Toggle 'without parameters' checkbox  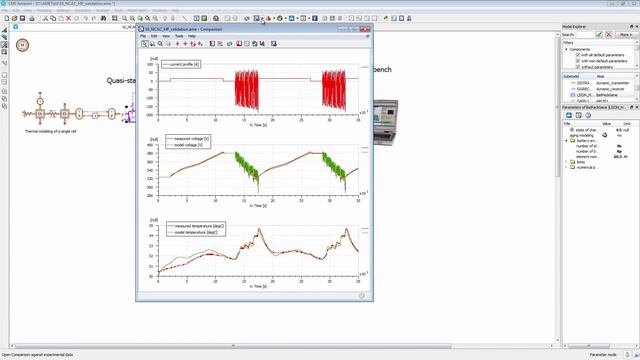click(x=578, y=67)
